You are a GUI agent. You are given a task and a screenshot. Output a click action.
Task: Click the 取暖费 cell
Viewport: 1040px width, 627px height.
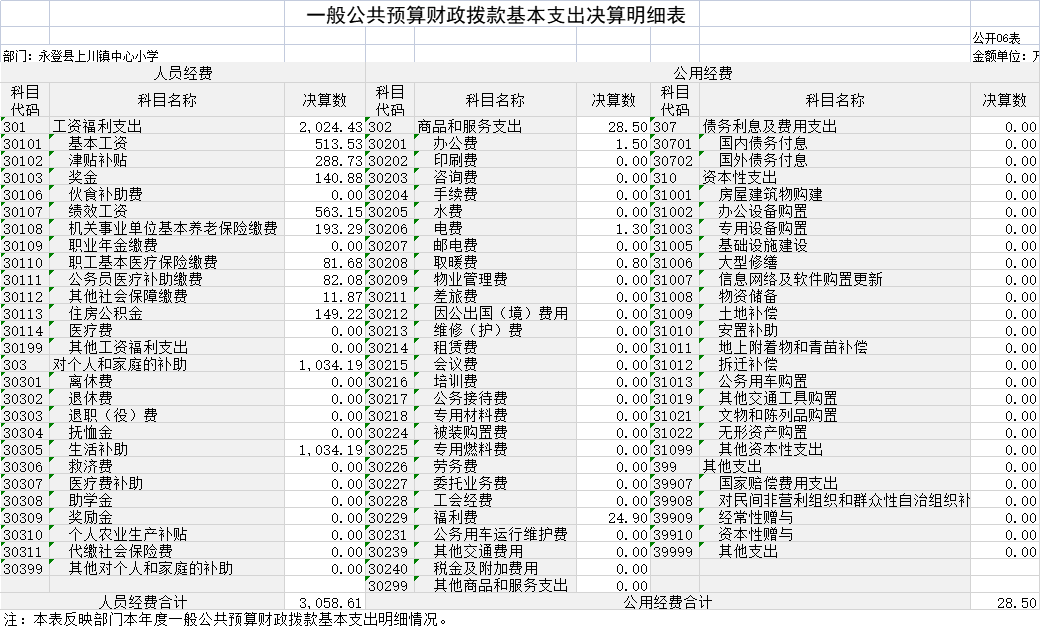(x=455, y=263)
